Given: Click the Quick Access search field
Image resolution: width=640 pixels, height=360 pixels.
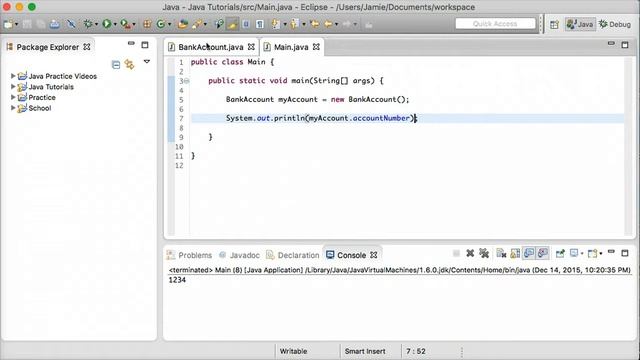Looking at the screenshot, I should 495,24.
